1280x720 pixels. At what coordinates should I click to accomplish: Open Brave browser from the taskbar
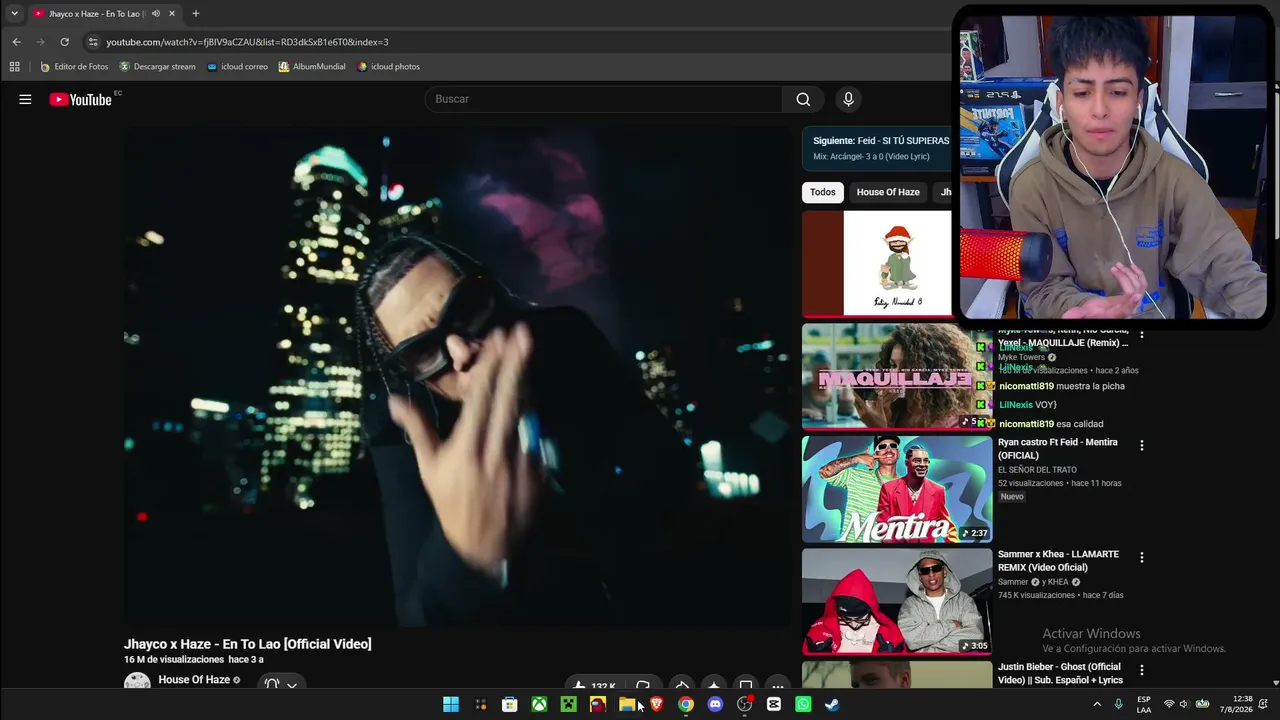(x=656, y=704)
